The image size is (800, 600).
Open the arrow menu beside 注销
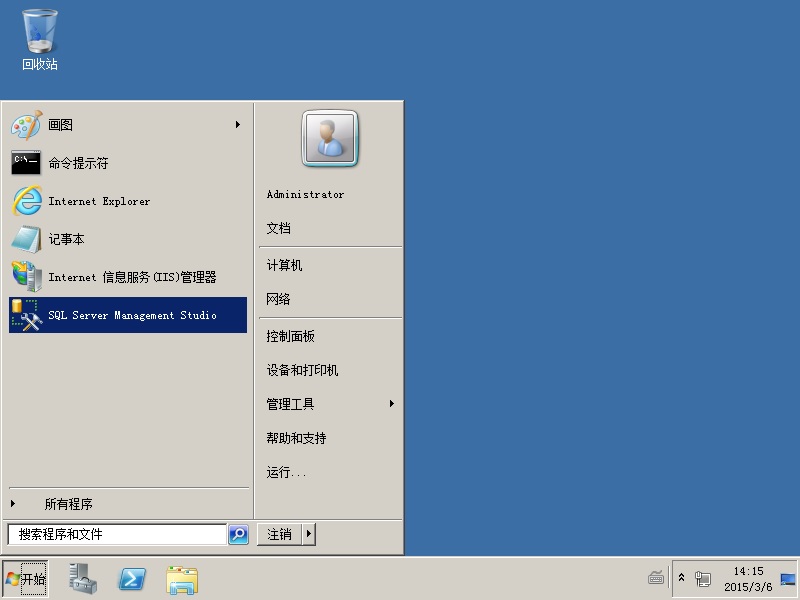[x=309, y=535]
